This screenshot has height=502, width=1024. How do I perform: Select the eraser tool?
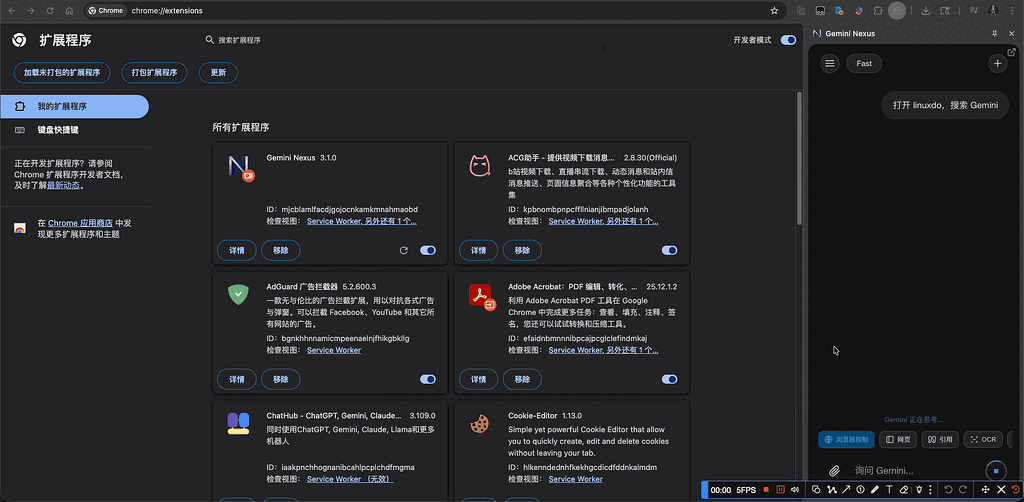904,490
